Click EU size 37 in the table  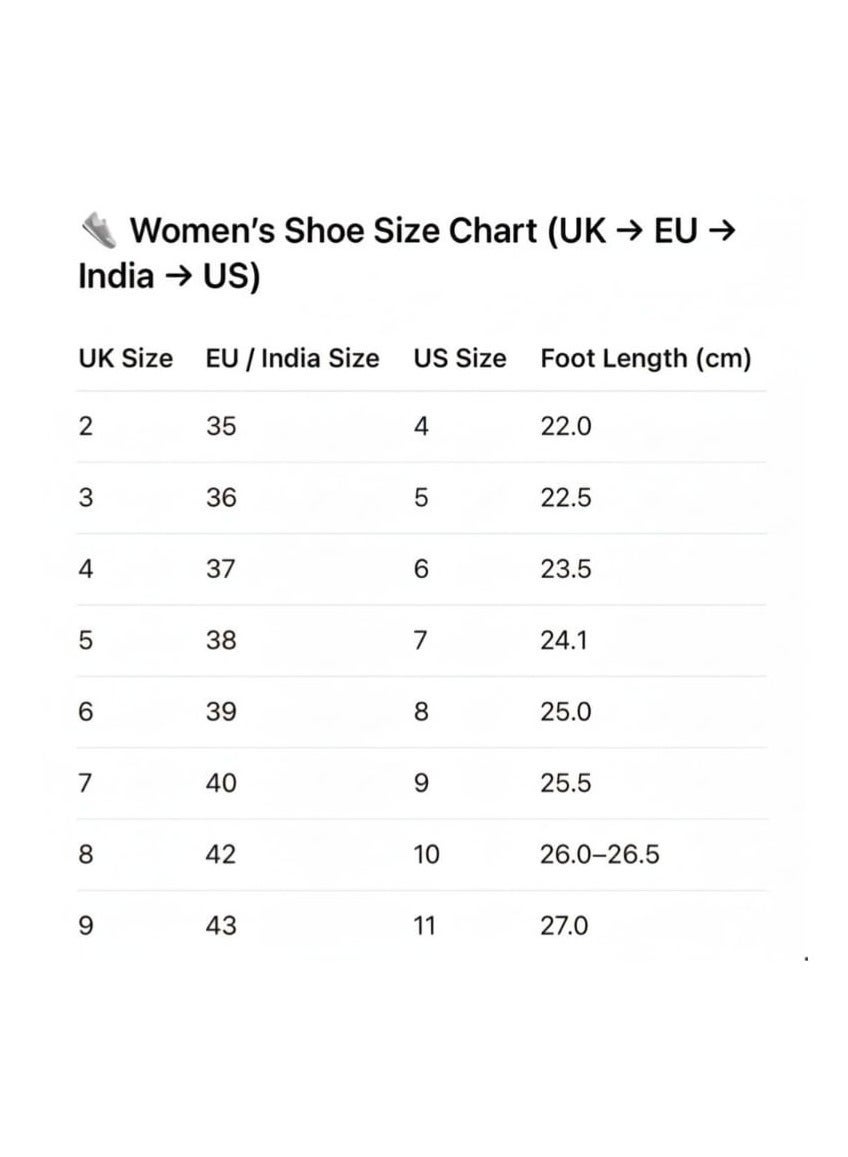tap(220, 569)
